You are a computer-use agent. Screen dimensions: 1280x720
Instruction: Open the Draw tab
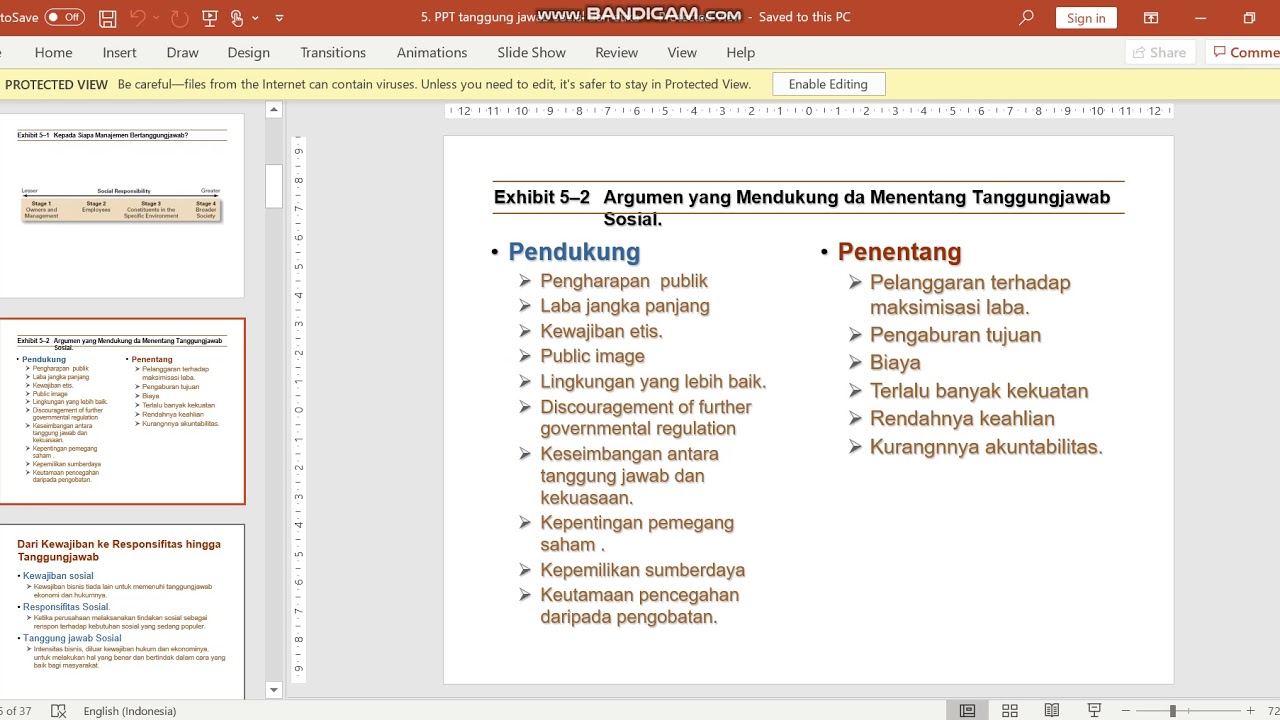(x=183, y=52)
